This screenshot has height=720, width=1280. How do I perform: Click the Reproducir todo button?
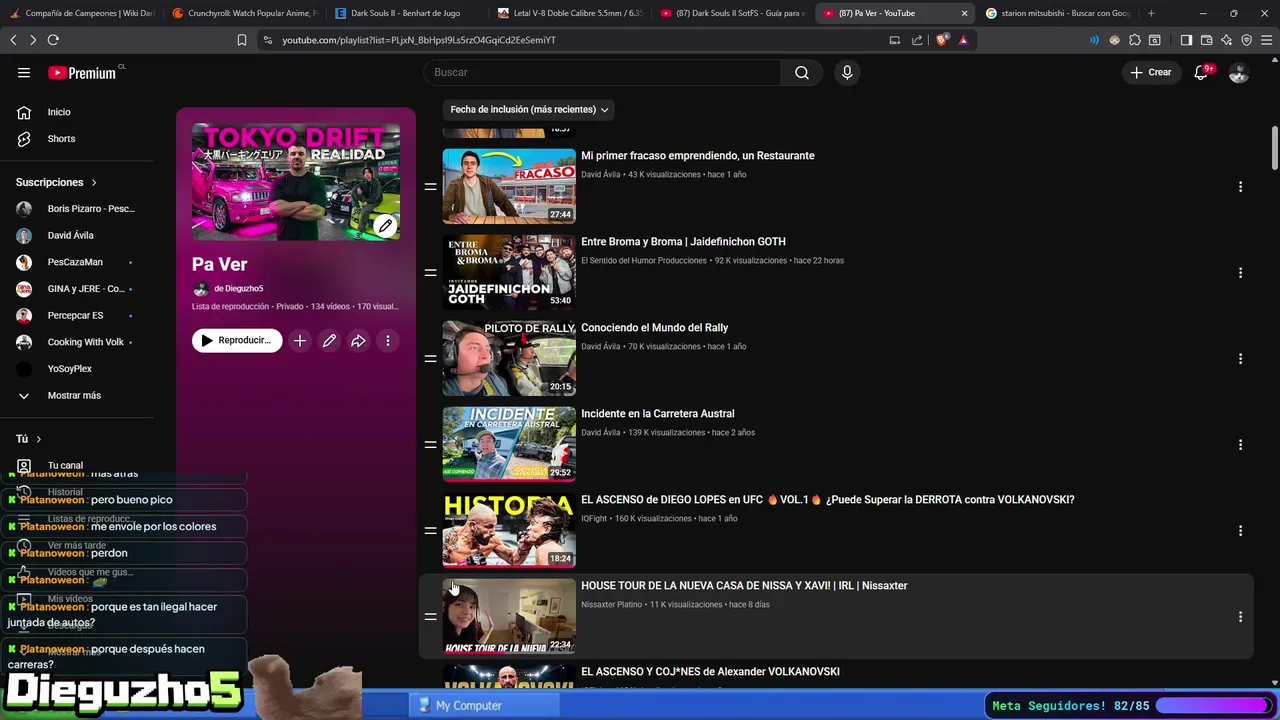pos(237,341)
